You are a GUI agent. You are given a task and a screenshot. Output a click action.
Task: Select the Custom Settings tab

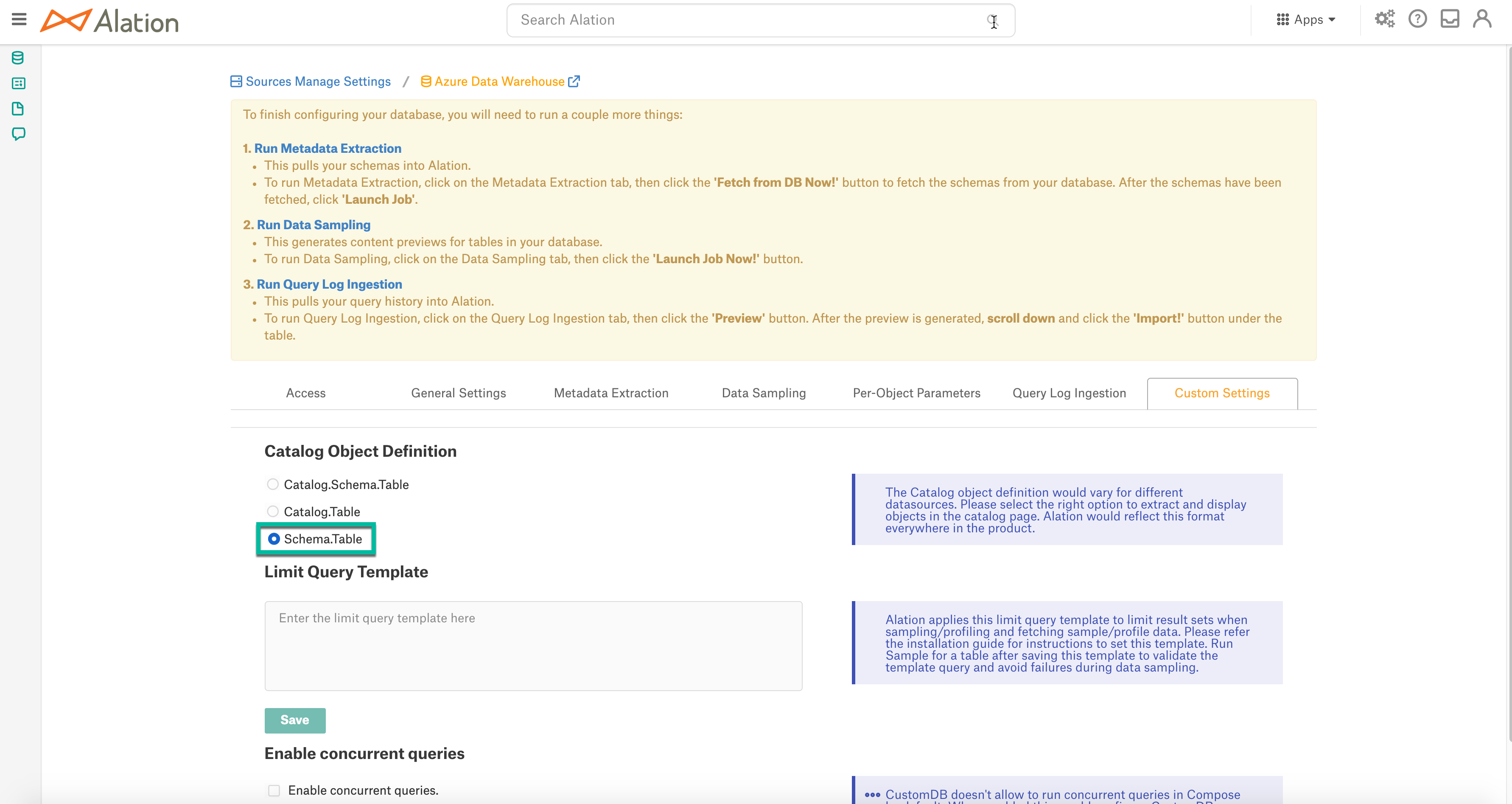pos(1222,393)
